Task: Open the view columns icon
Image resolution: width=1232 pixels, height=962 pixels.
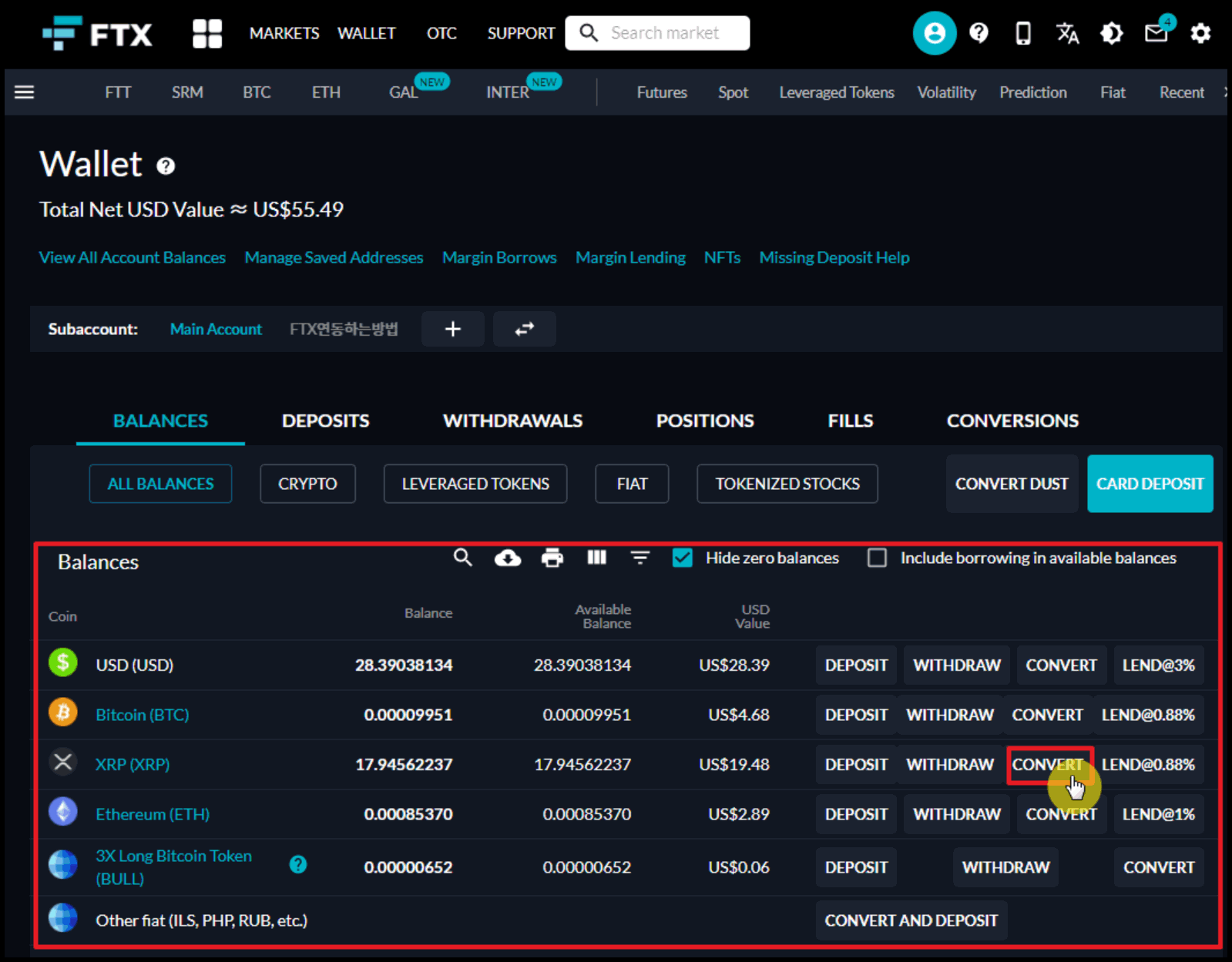Action: coord(596,558)
